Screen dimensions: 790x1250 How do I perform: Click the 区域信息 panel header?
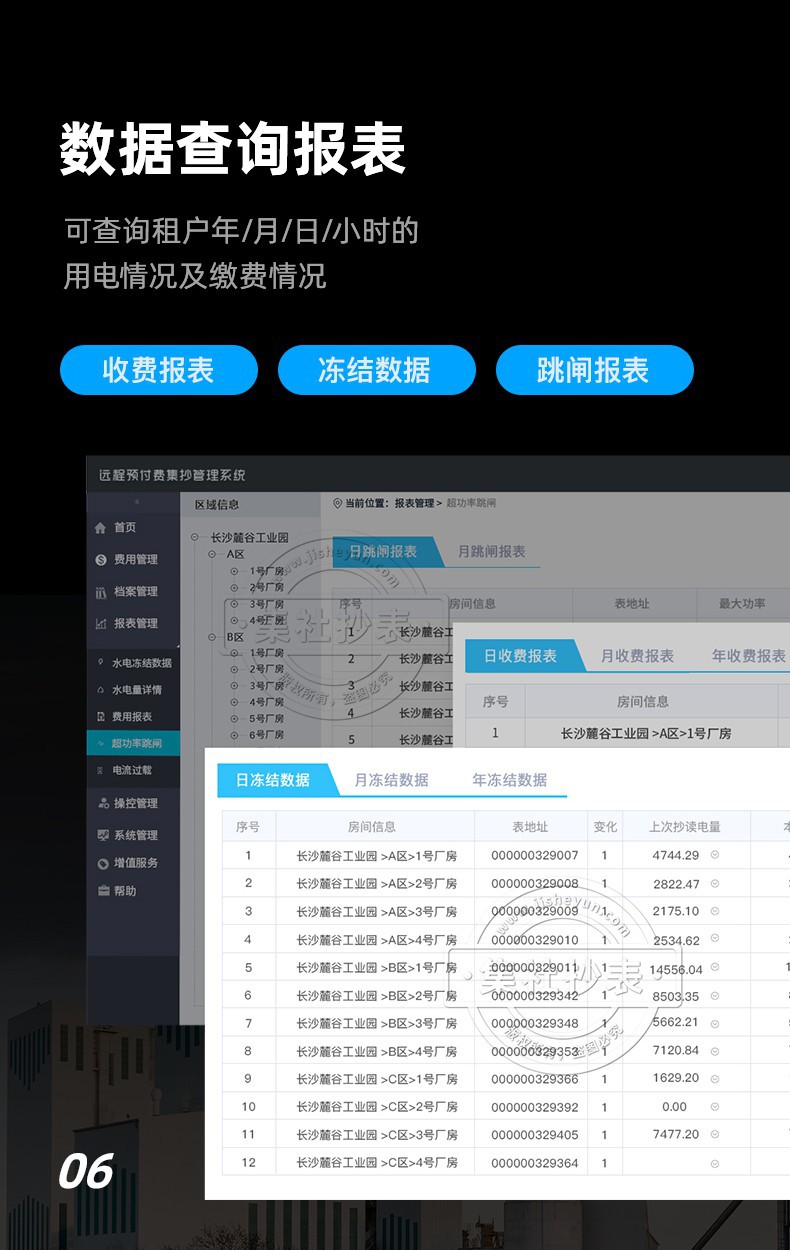pyautogui.click(x=250, y=505)
